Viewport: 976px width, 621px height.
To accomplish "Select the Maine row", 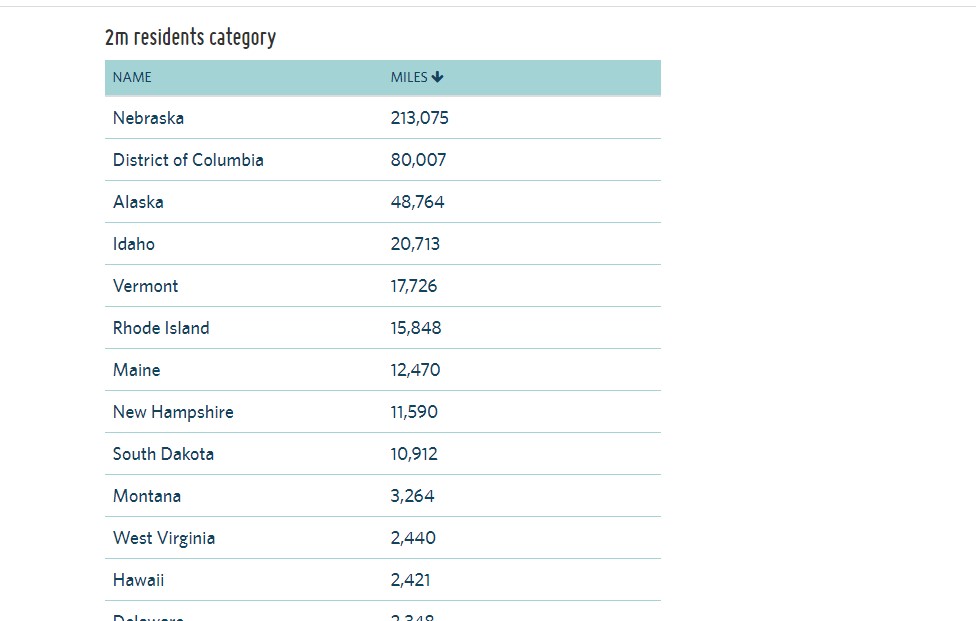I will (383, 370).
